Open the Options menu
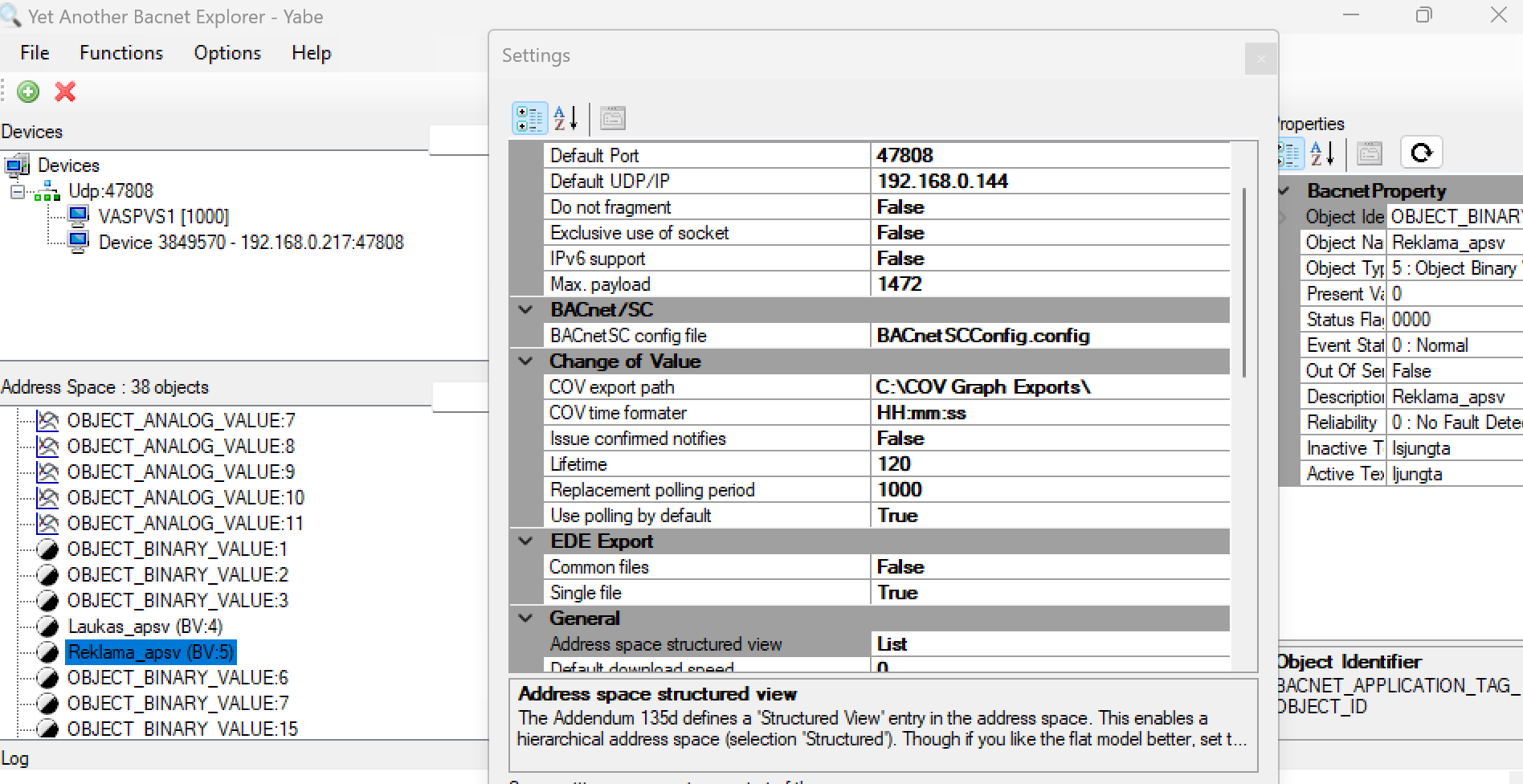 [x=227, y=53]
